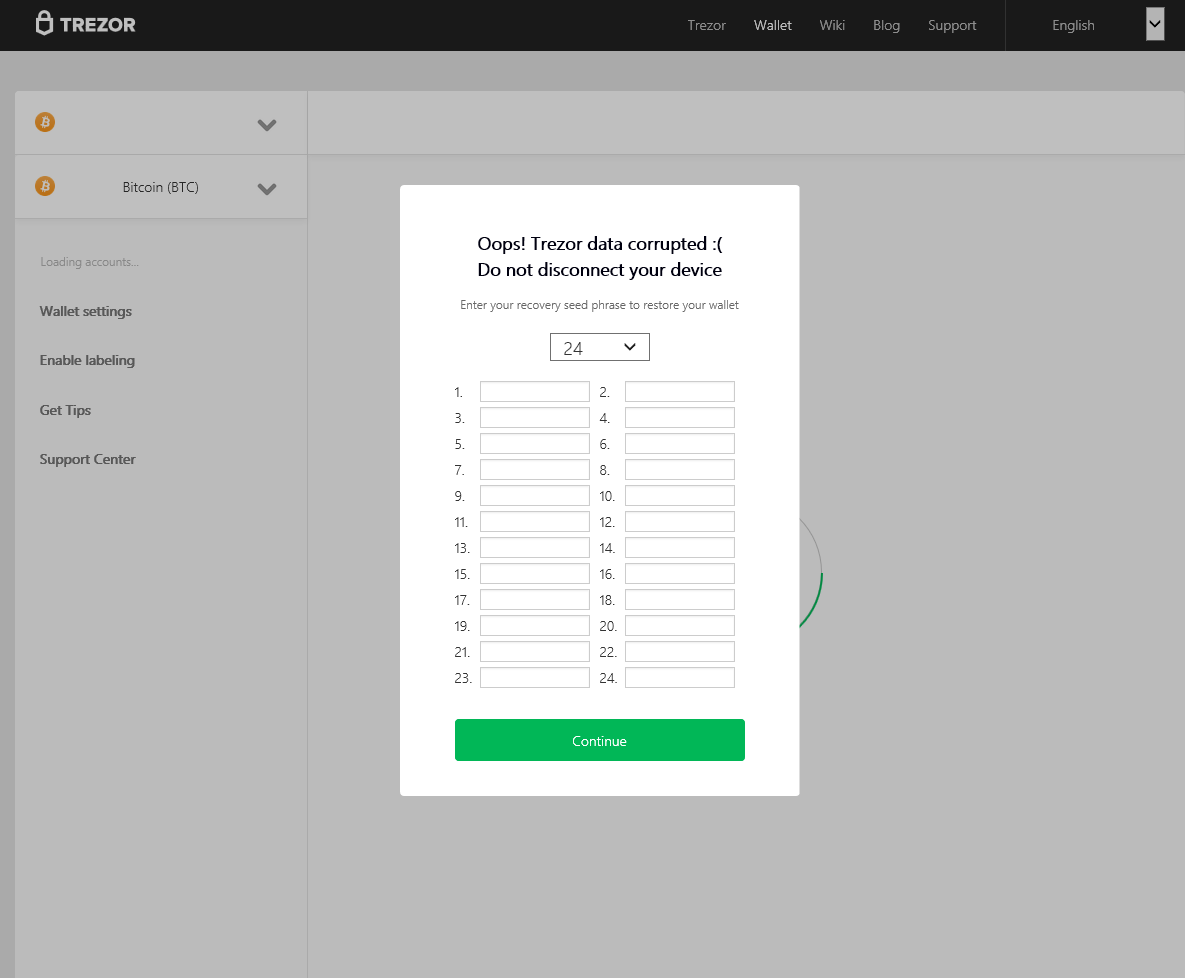Image resolution: width=1185 pixels, height=978 pixels.
Task: Click seed word field 23
Action: pyautogui.click(x=534, y=677)
